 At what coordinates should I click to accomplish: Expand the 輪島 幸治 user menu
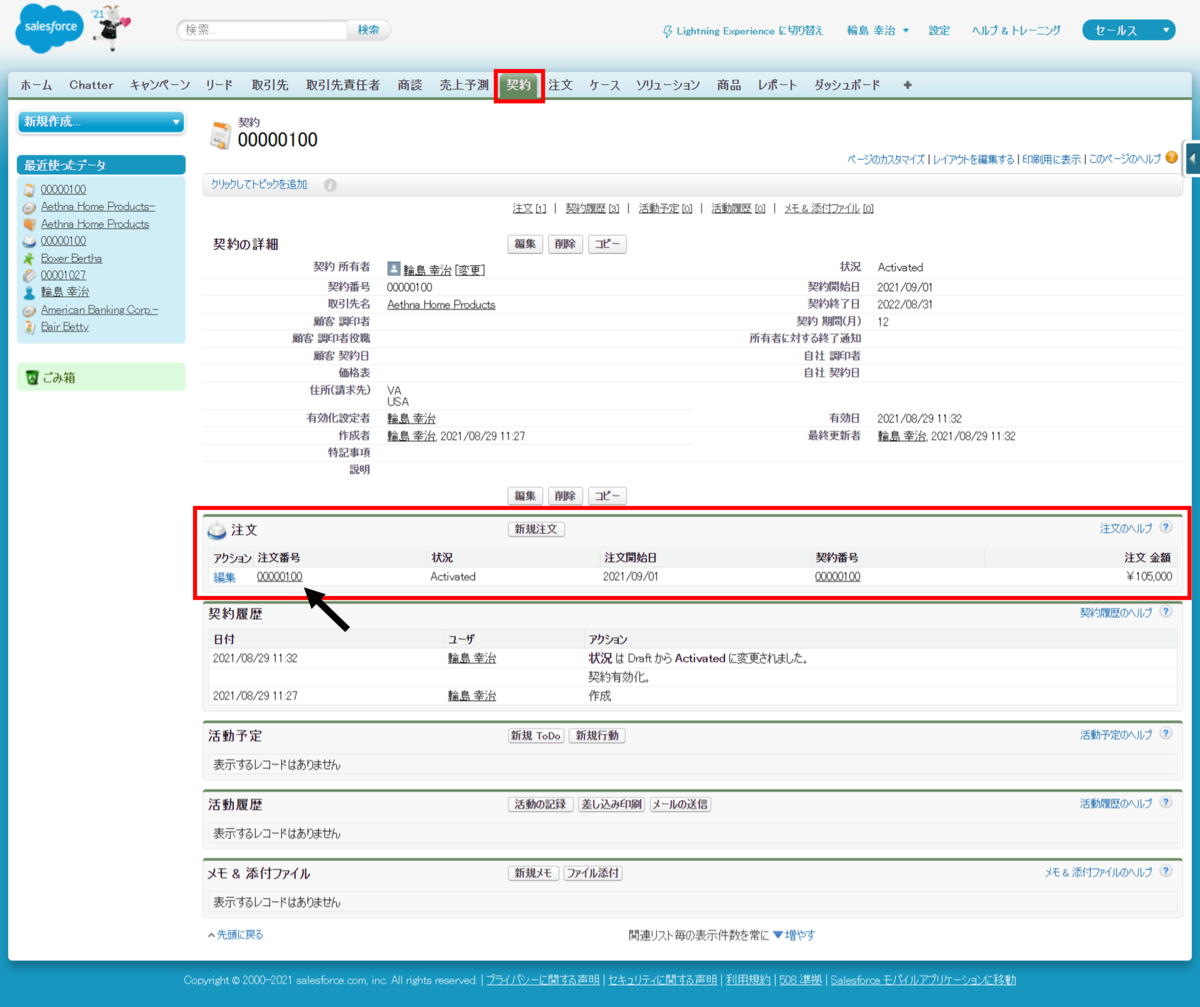click(877, 31)
